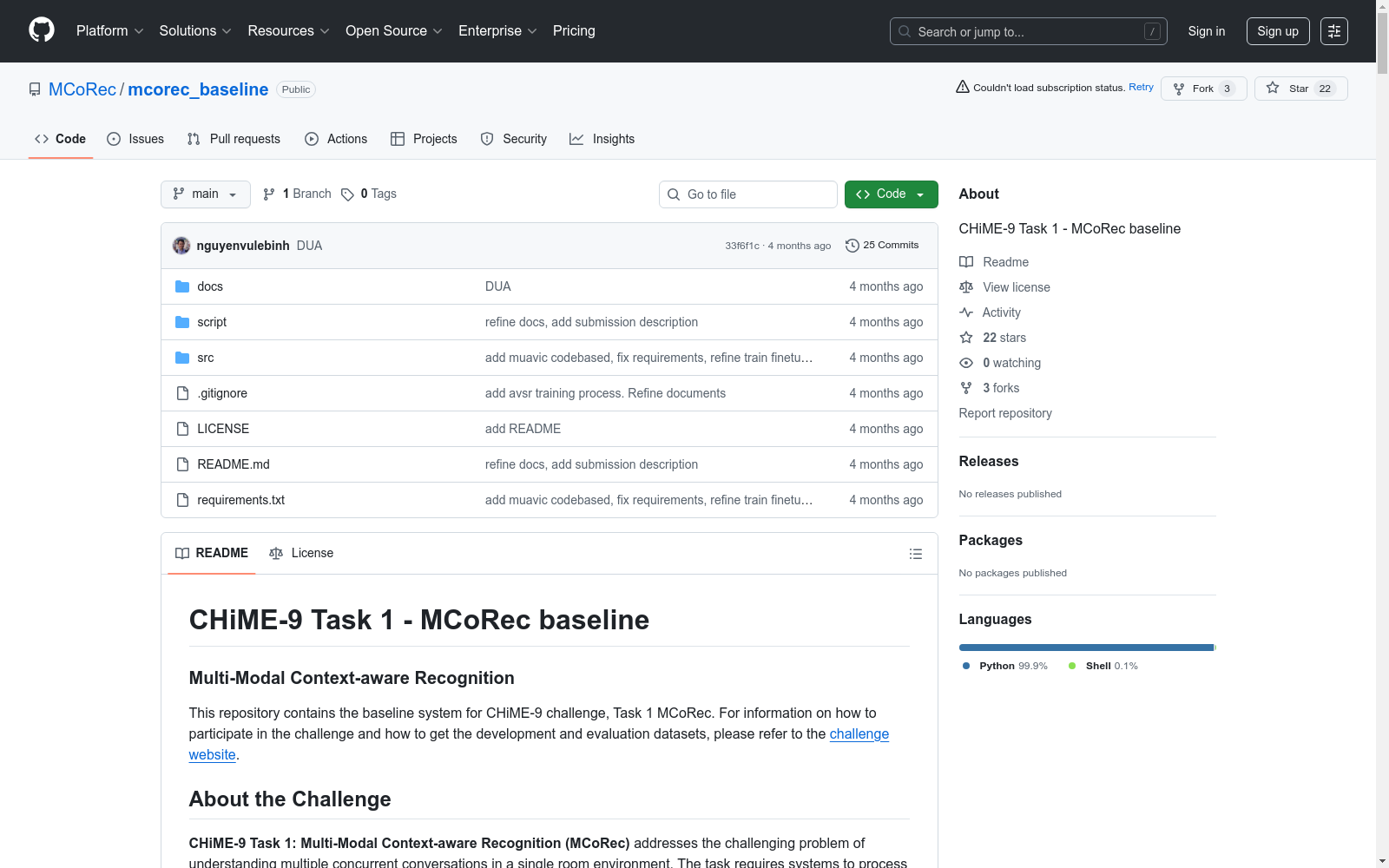Click the Python blue language dot
Image resolution: width=1389 pixels, height=868 pixels.
[x=966, y=666]
